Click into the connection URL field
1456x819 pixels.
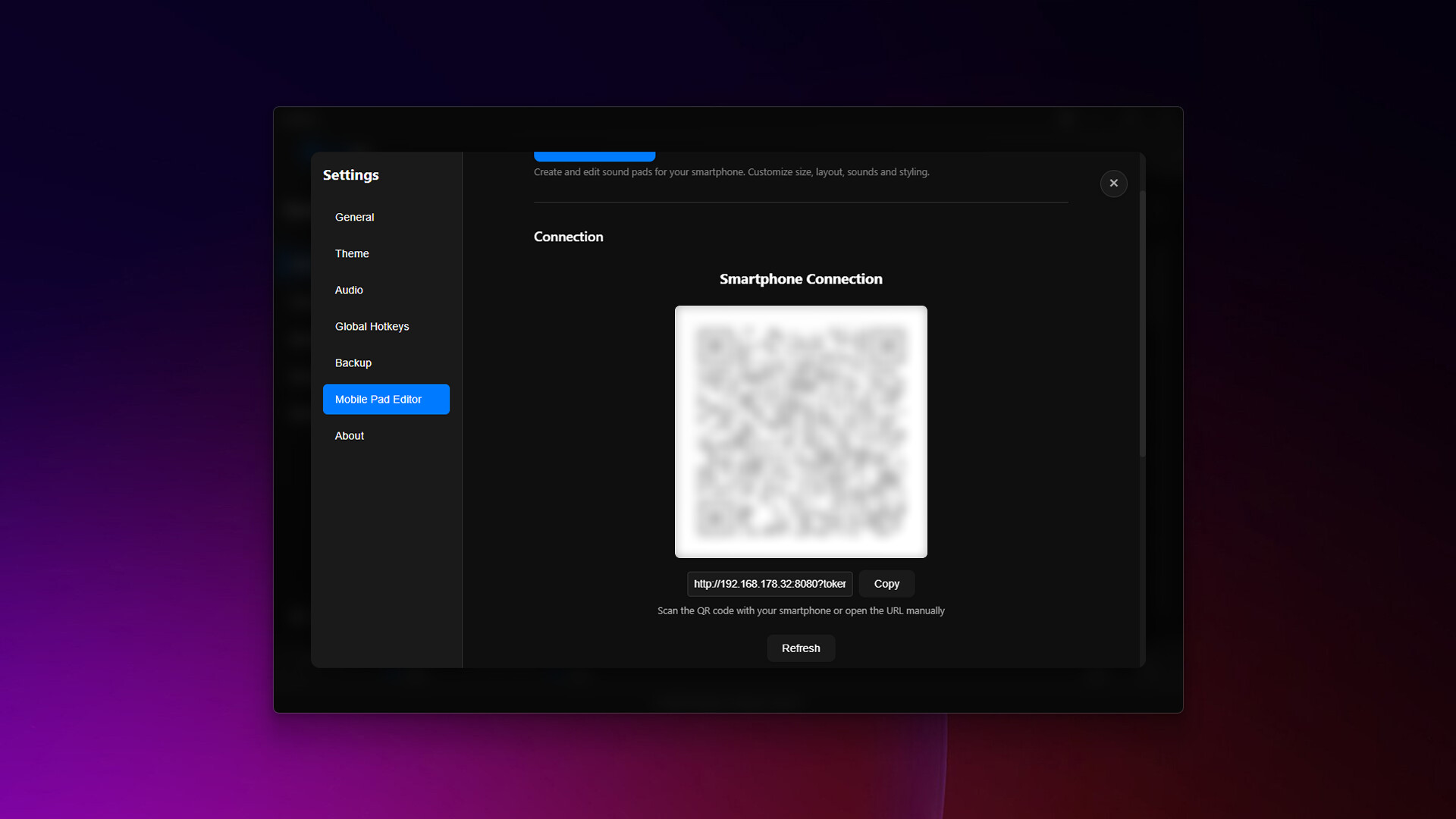pyautogui.click(x=769, y=584)
